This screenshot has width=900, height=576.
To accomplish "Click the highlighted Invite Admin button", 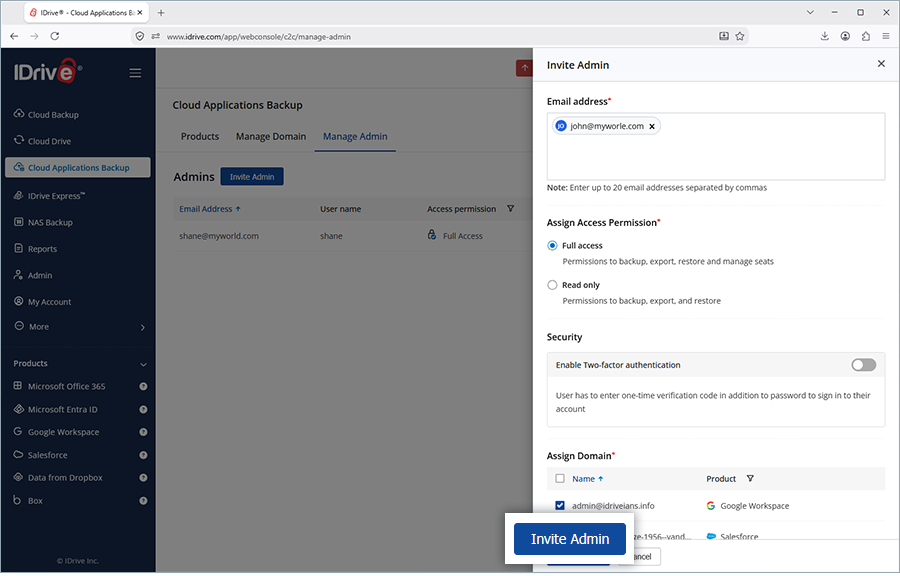I will (569, 539).
